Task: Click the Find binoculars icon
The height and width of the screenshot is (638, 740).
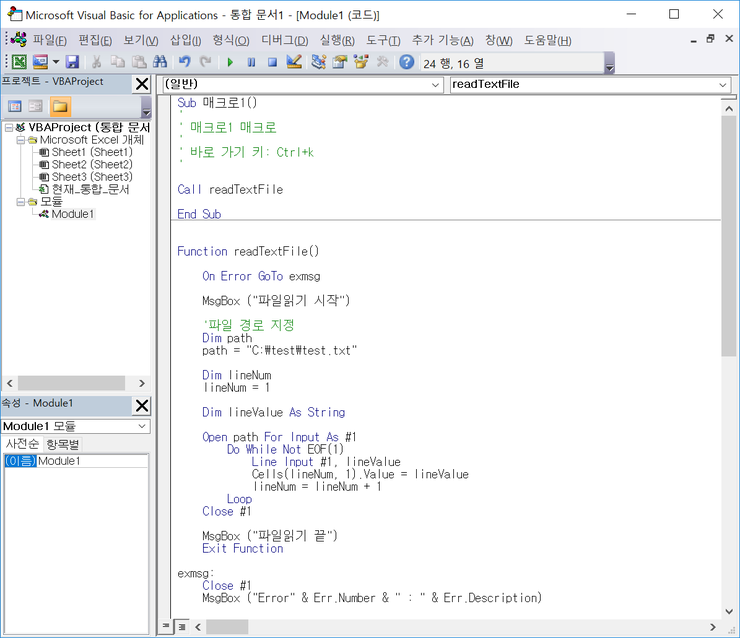Action: (x=160, y=62)
